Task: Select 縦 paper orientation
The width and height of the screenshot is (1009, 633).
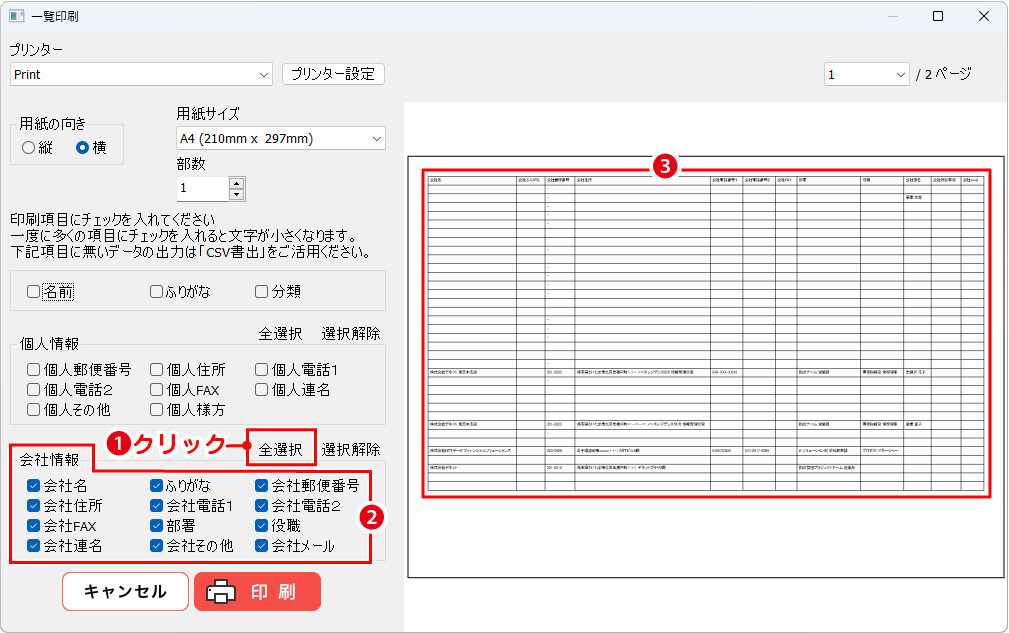Action: [x=29, y=148]
